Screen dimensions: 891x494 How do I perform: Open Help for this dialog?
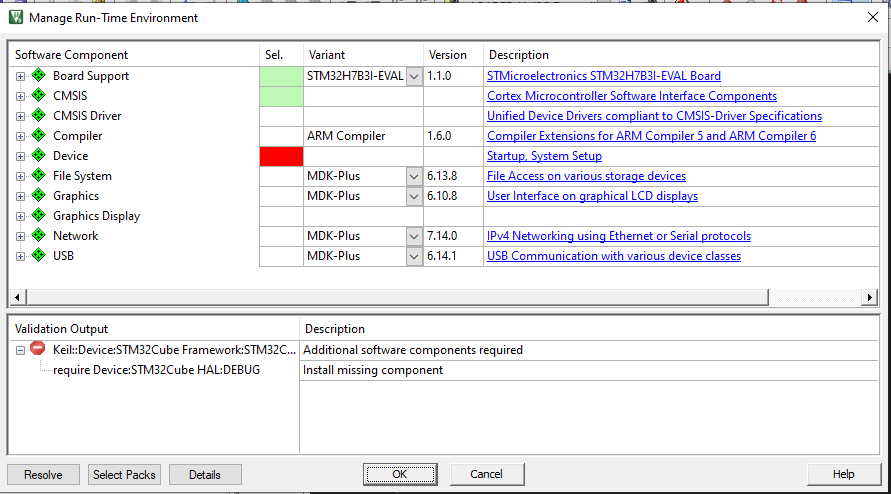point(843,474)
